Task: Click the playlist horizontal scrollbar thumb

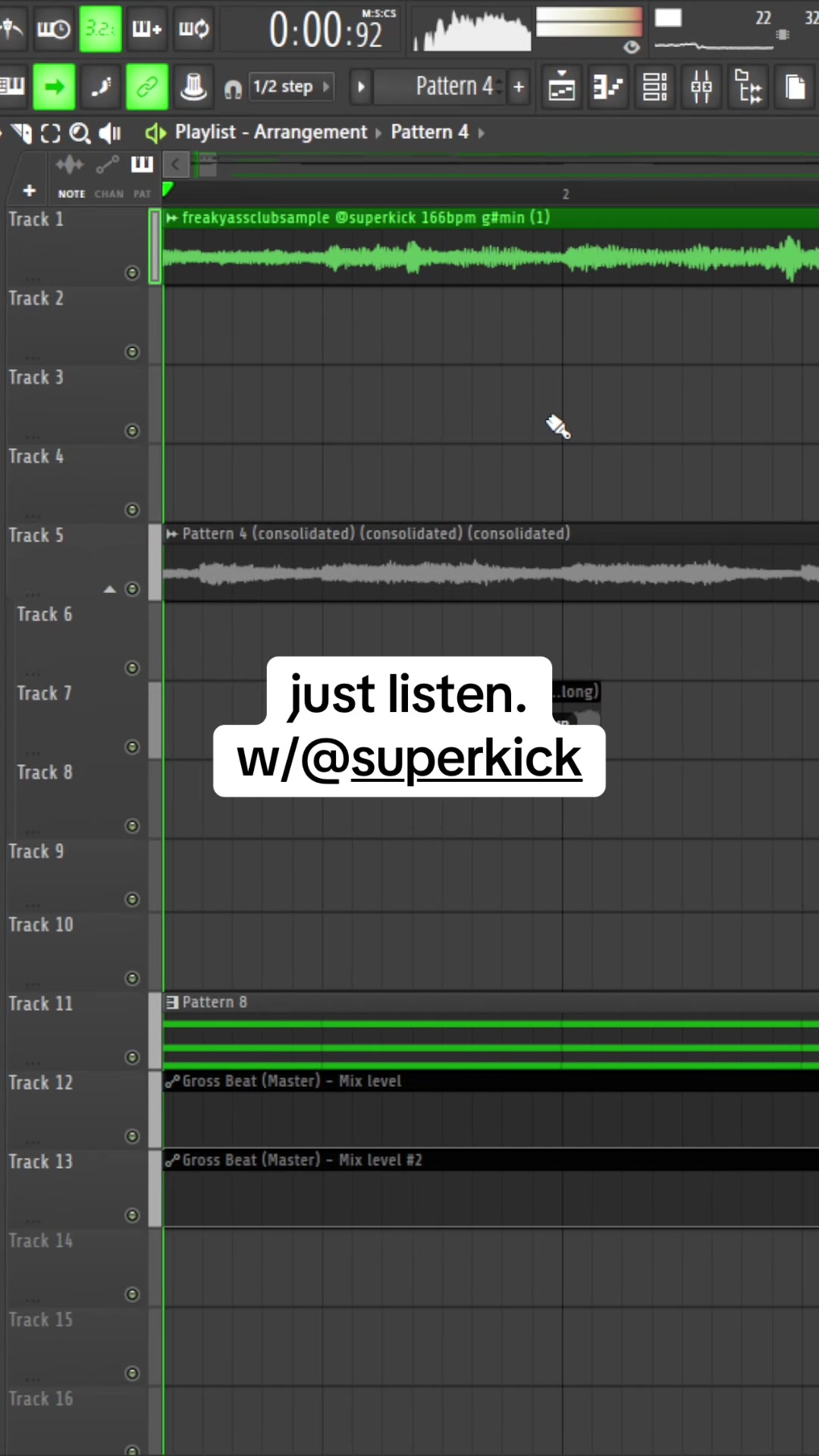Action: click(206, 164)
